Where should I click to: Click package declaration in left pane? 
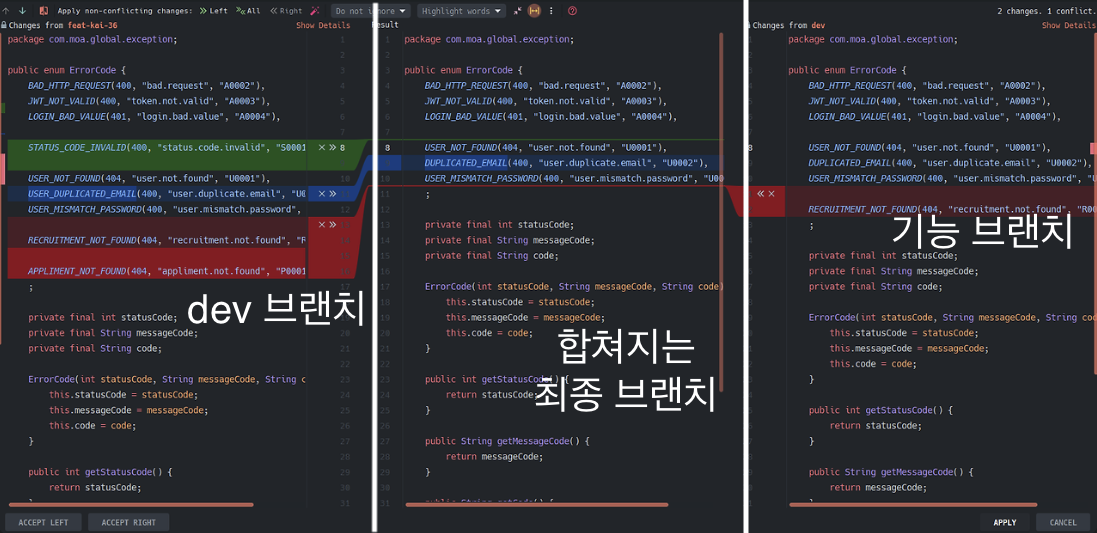(92, 39)
